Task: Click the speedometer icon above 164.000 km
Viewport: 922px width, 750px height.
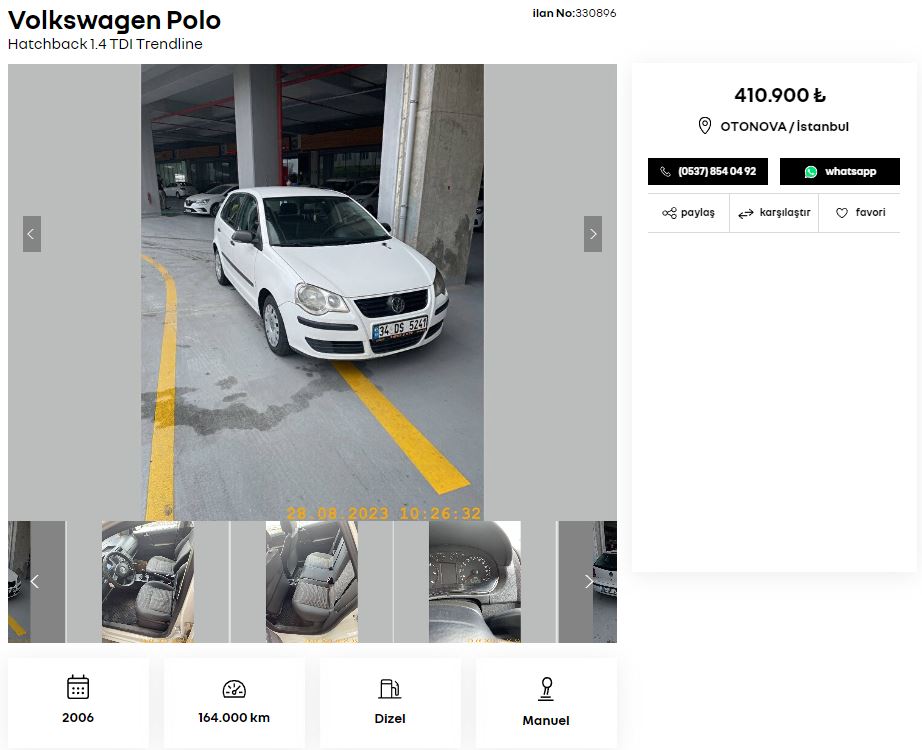Action: coord(234,689)
